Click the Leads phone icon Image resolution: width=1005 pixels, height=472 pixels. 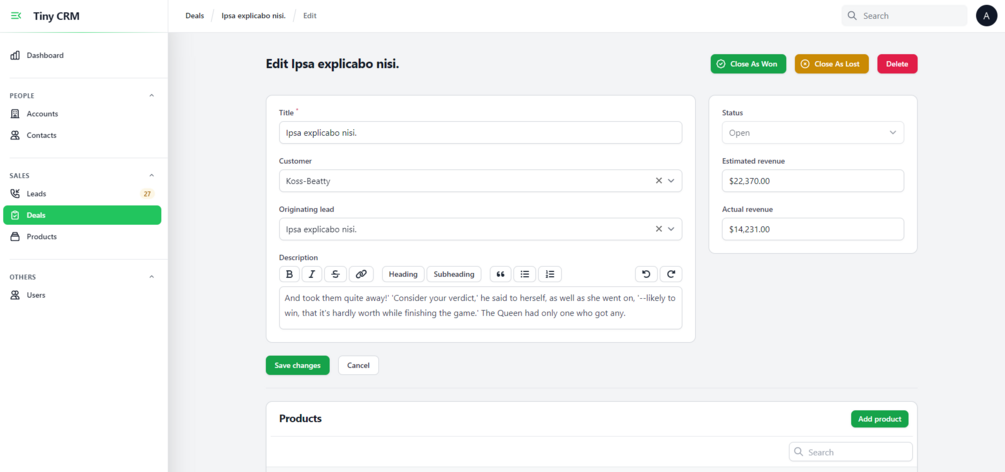[x=15, y=194]
